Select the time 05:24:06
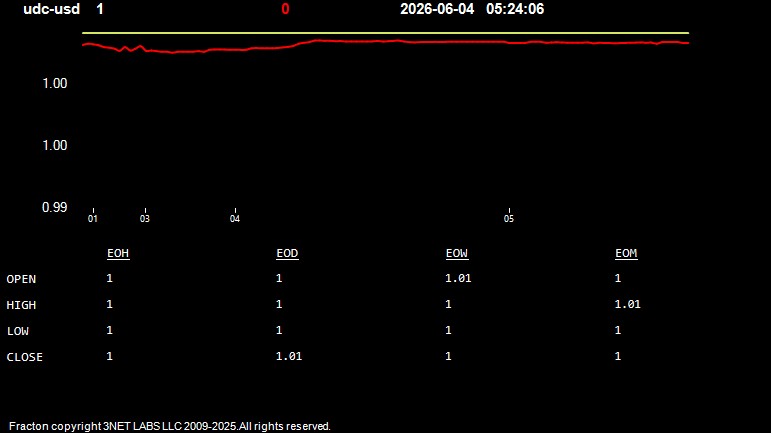 pyautogui.click(x=515, y=9)
